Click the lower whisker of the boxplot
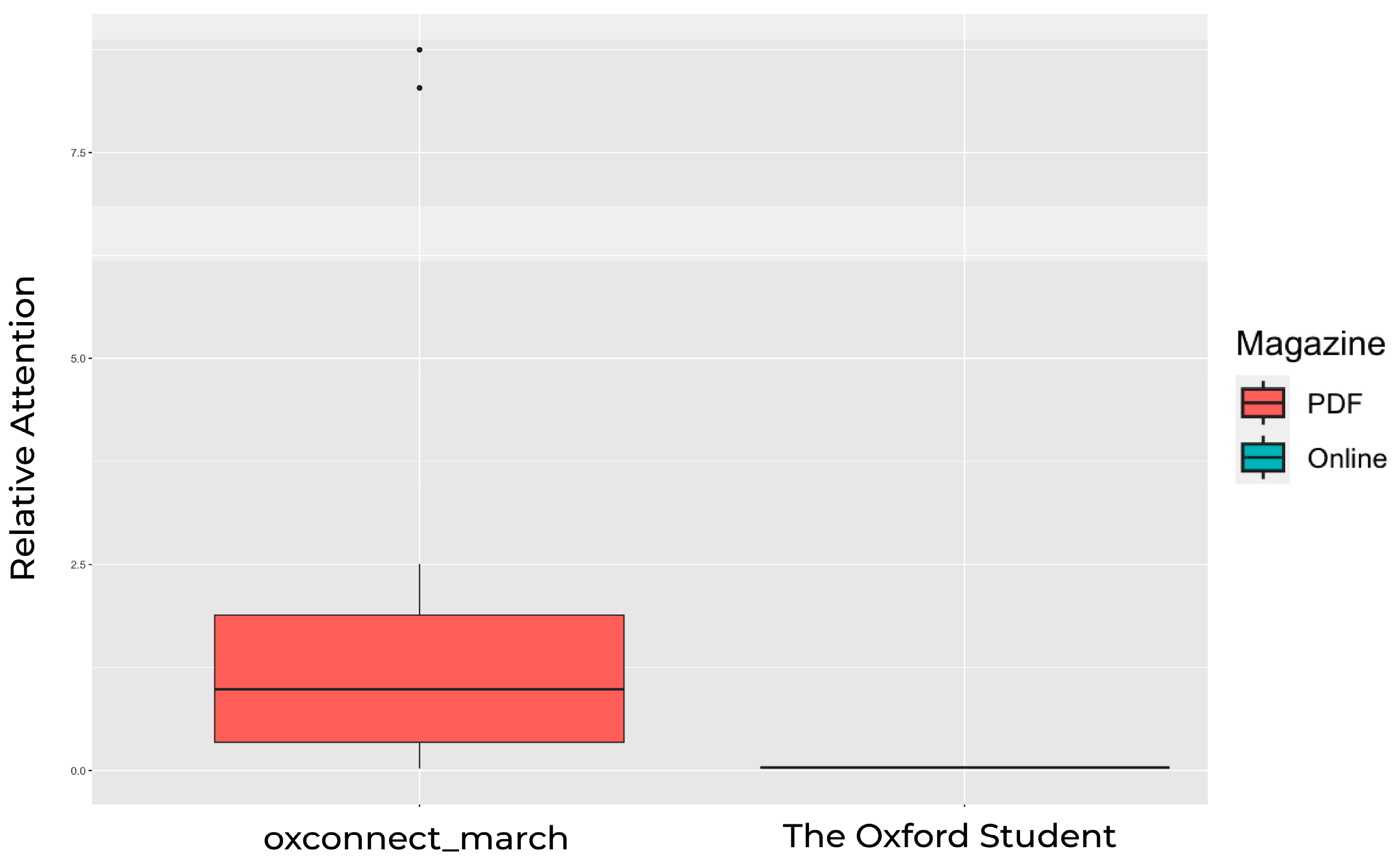 419,755
